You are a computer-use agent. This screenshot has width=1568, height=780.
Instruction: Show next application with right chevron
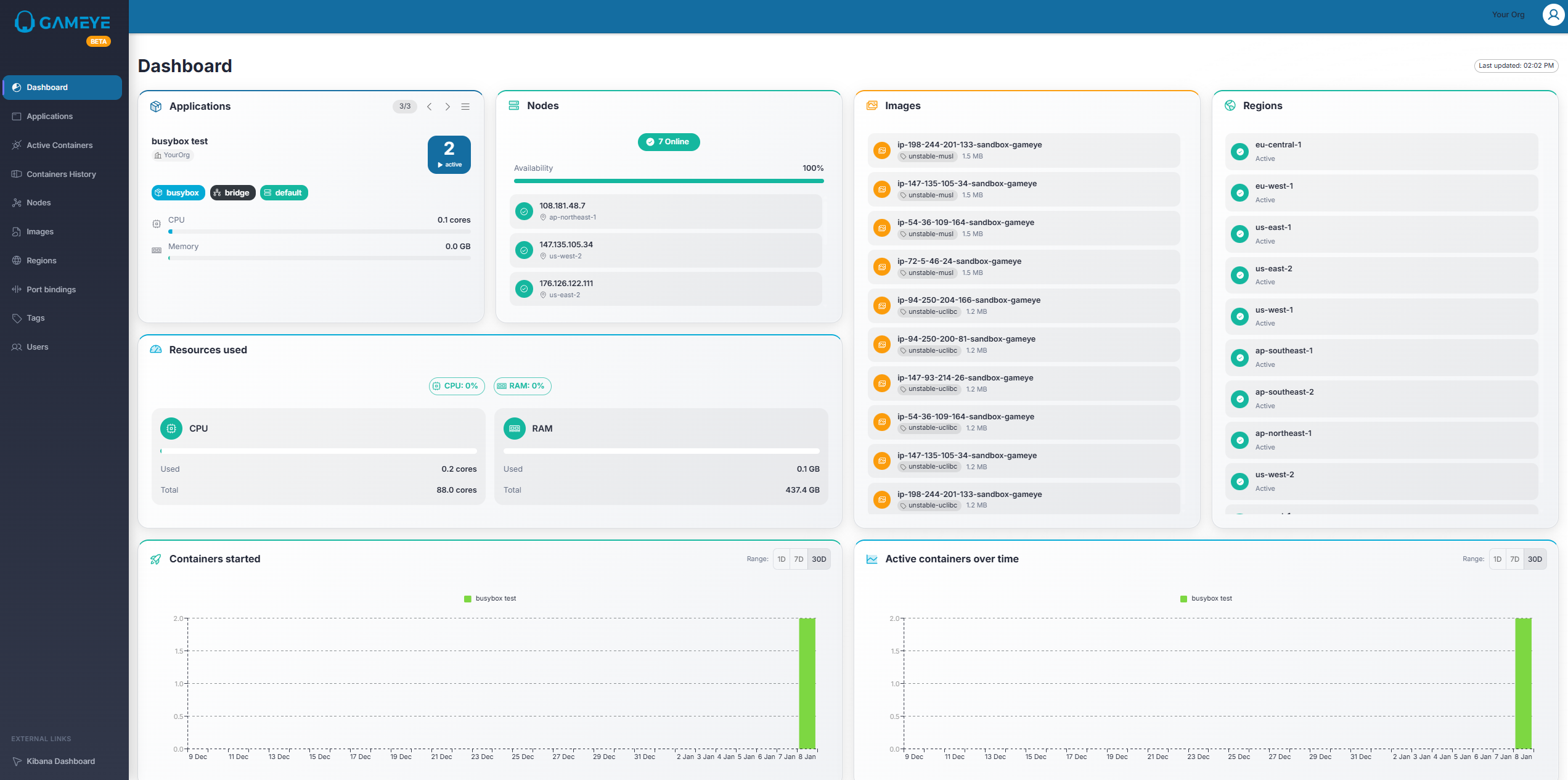point(447,107)
